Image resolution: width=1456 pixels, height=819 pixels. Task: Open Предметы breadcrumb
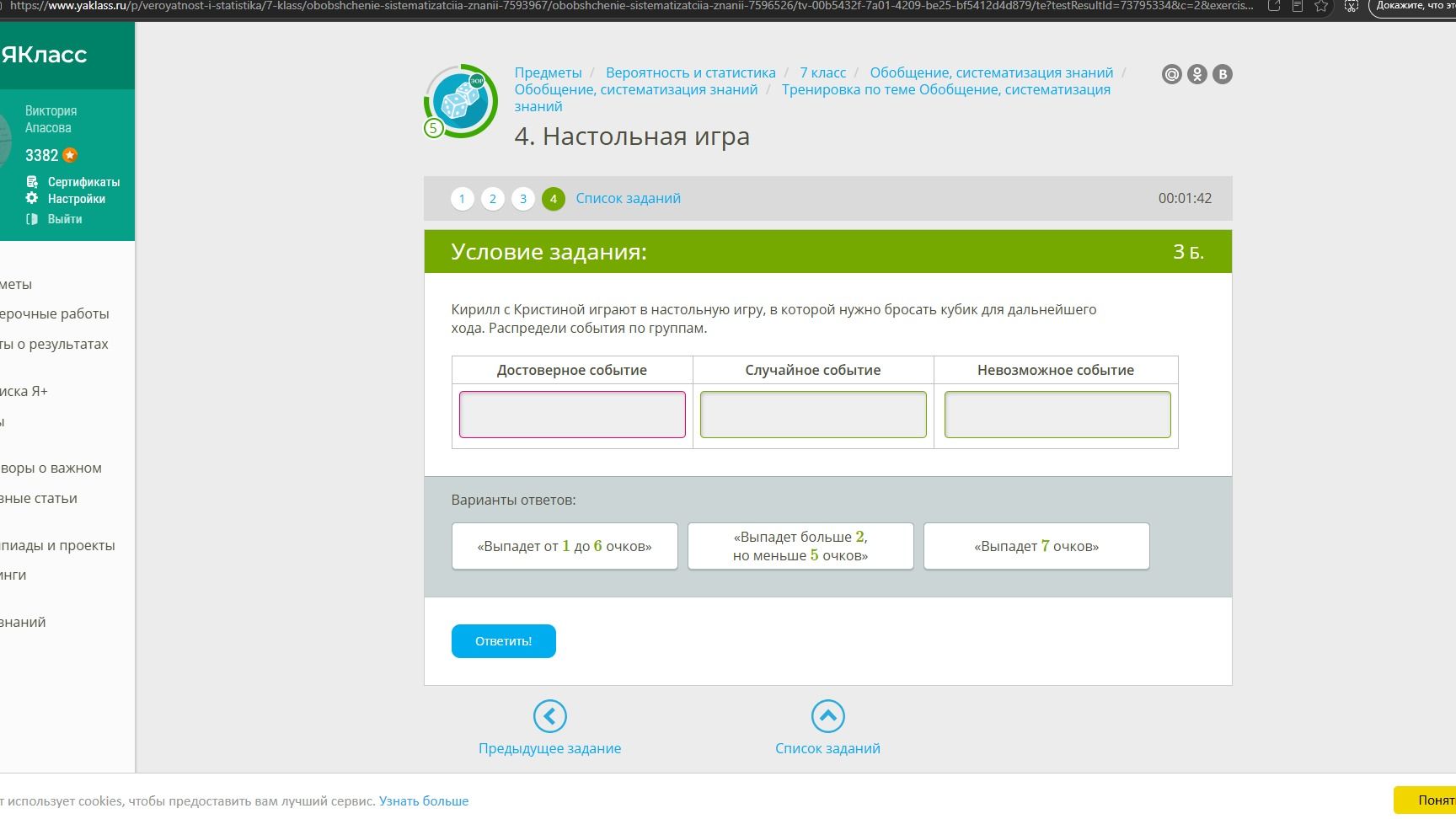[x=548, y=72]
